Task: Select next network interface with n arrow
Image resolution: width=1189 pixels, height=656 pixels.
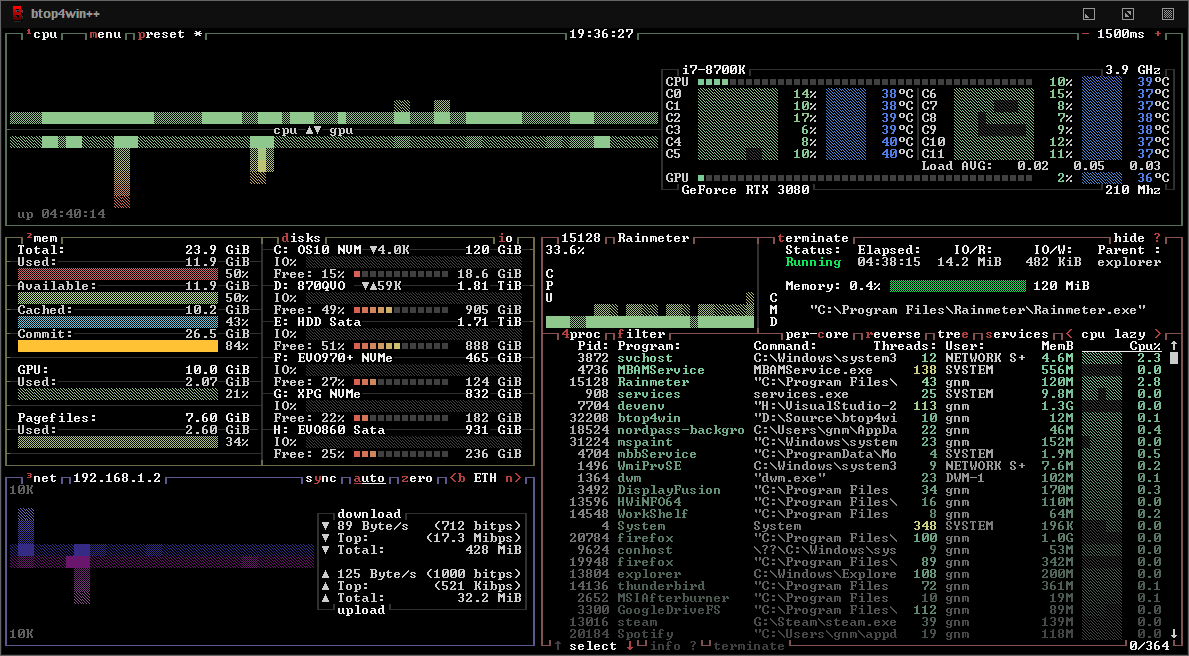Action: click(x=513, y=479)
